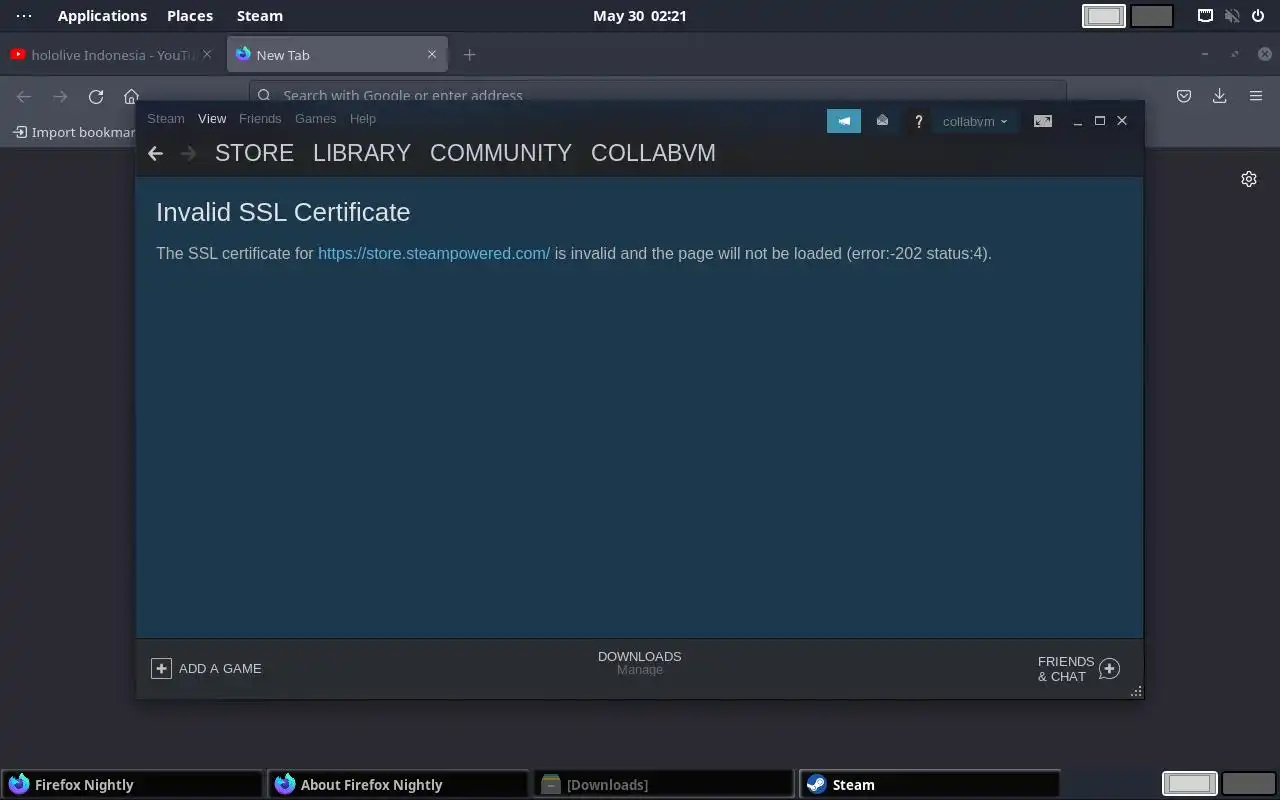Click Firefox back arrow

point(24,96)
